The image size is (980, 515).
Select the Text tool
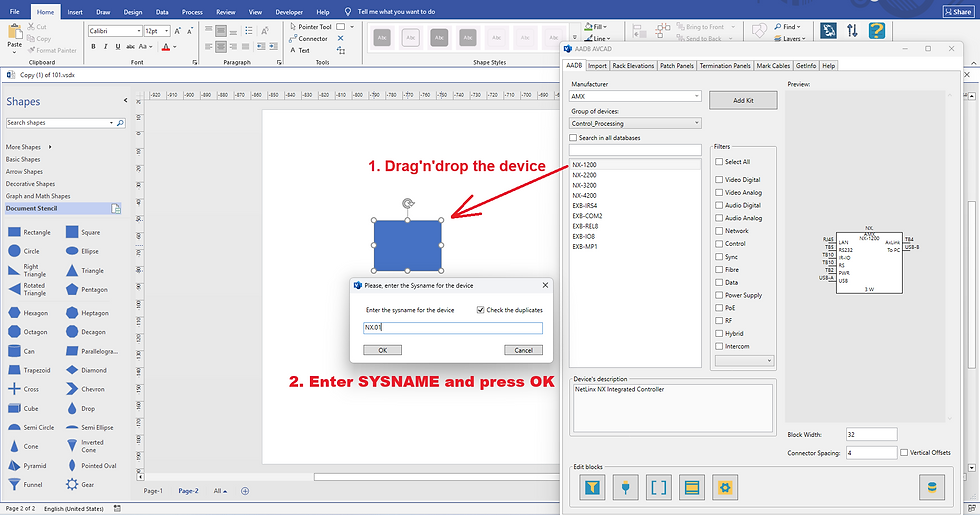pyautogui.click(x=299, y=51)
